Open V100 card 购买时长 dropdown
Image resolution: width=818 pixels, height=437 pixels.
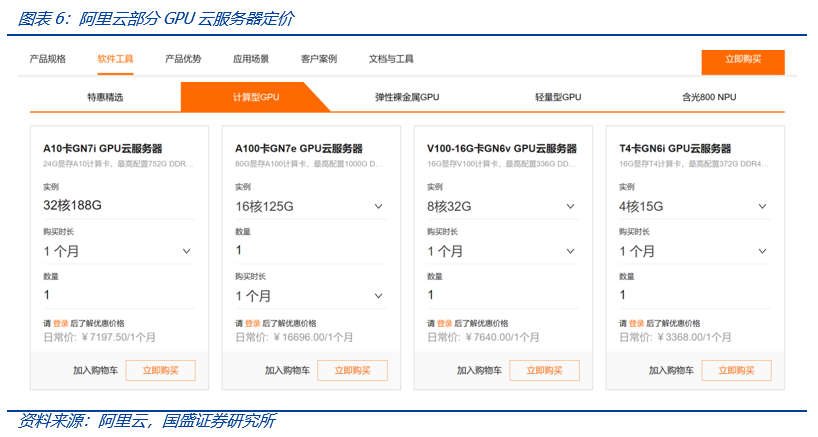(503, 251)
